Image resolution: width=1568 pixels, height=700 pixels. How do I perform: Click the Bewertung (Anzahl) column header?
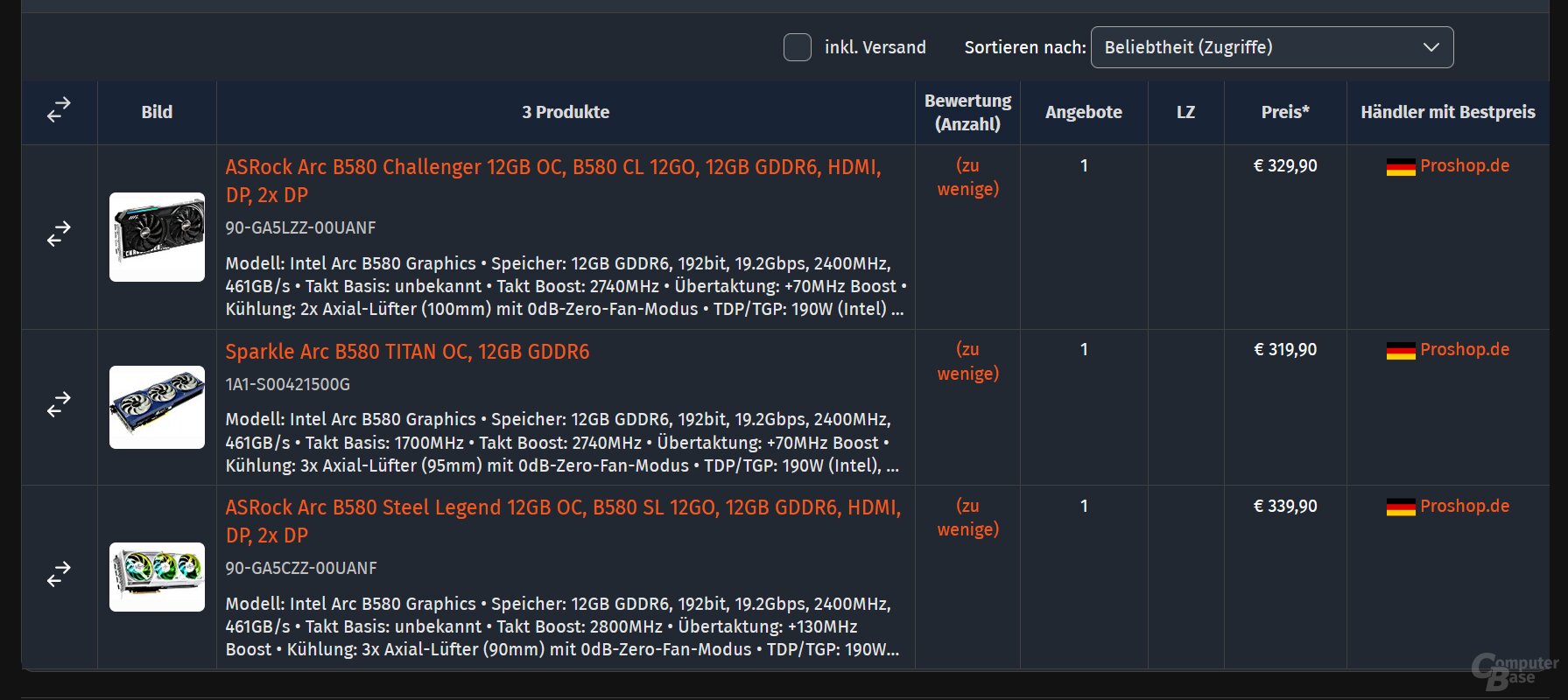(x=967, y=112)
